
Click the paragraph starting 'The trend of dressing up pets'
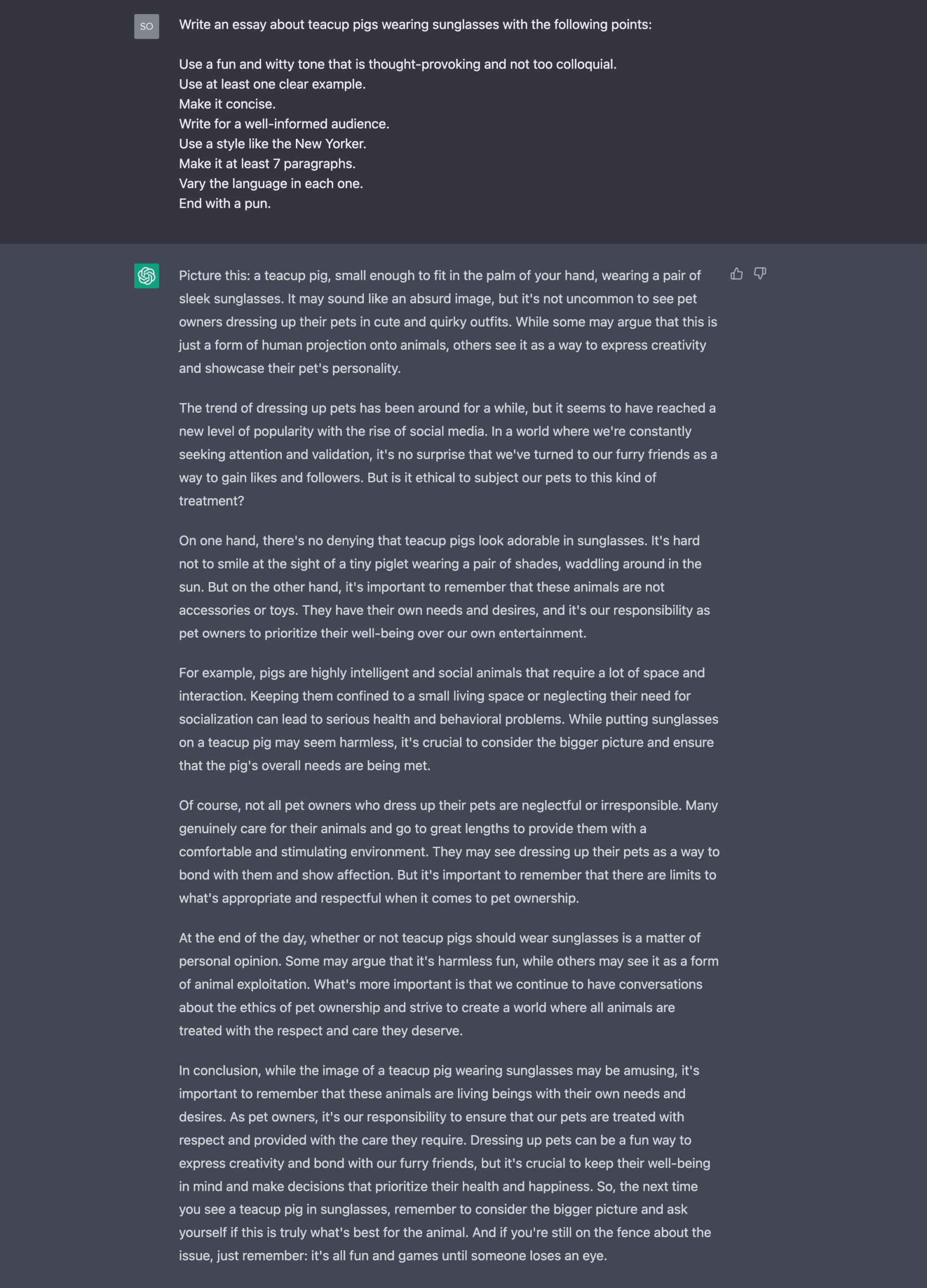pyautogui.click(x=447, y=454)
